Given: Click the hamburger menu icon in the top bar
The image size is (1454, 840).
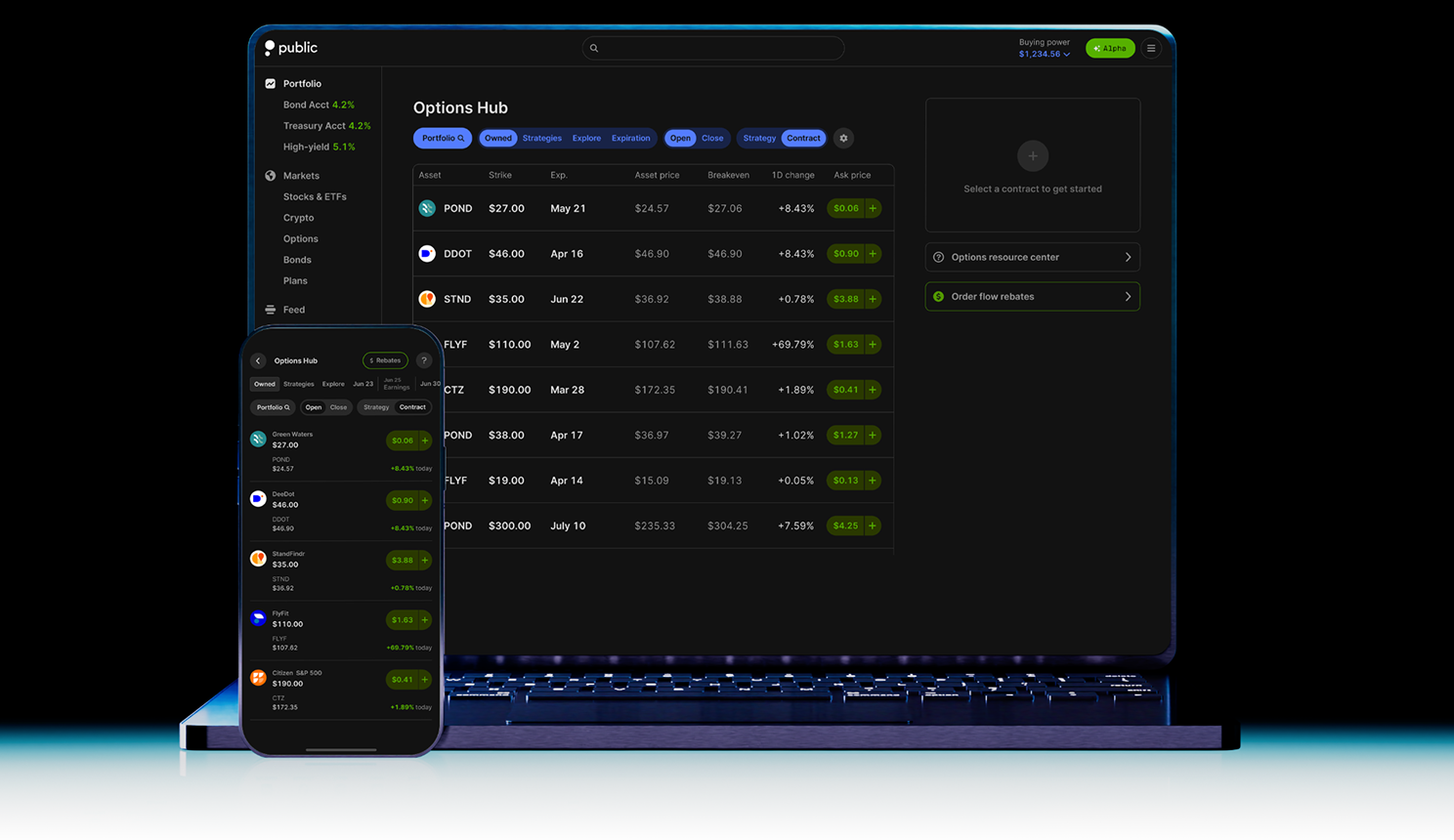Looking at the screenshot, I should click(1151, 48).
